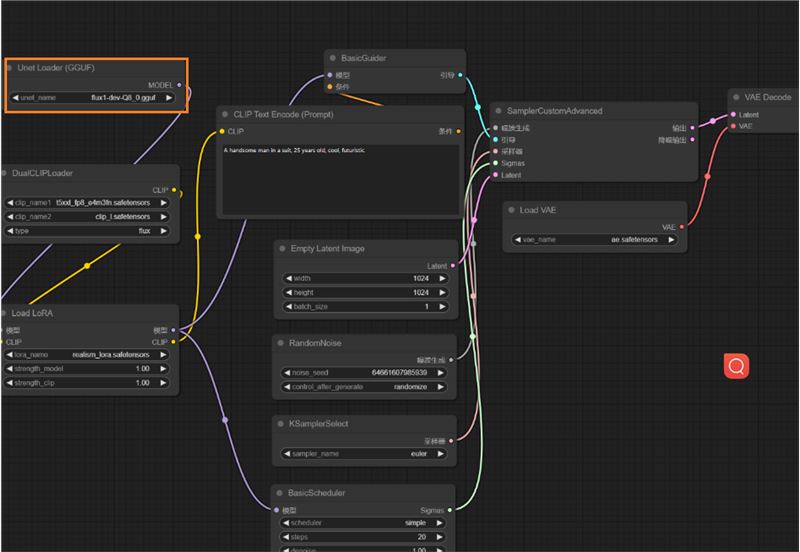This screenshot has height=552, width=800.
Task: Click the height 1024 value field
Action: point(365,292)
